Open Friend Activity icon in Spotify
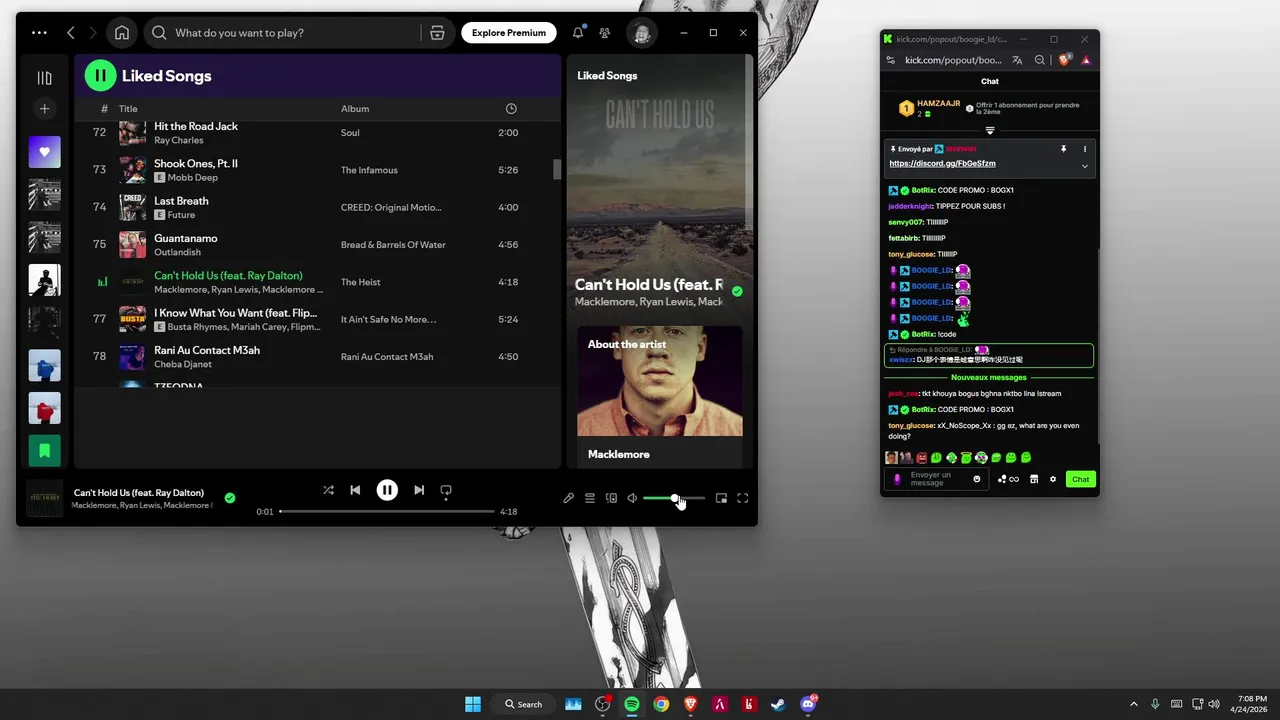The height and width of the screenshot is (720, 1280). pos(605,33)
